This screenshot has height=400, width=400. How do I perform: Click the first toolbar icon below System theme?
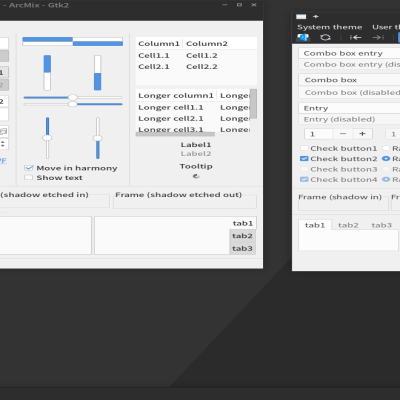[x=303, y=37]
